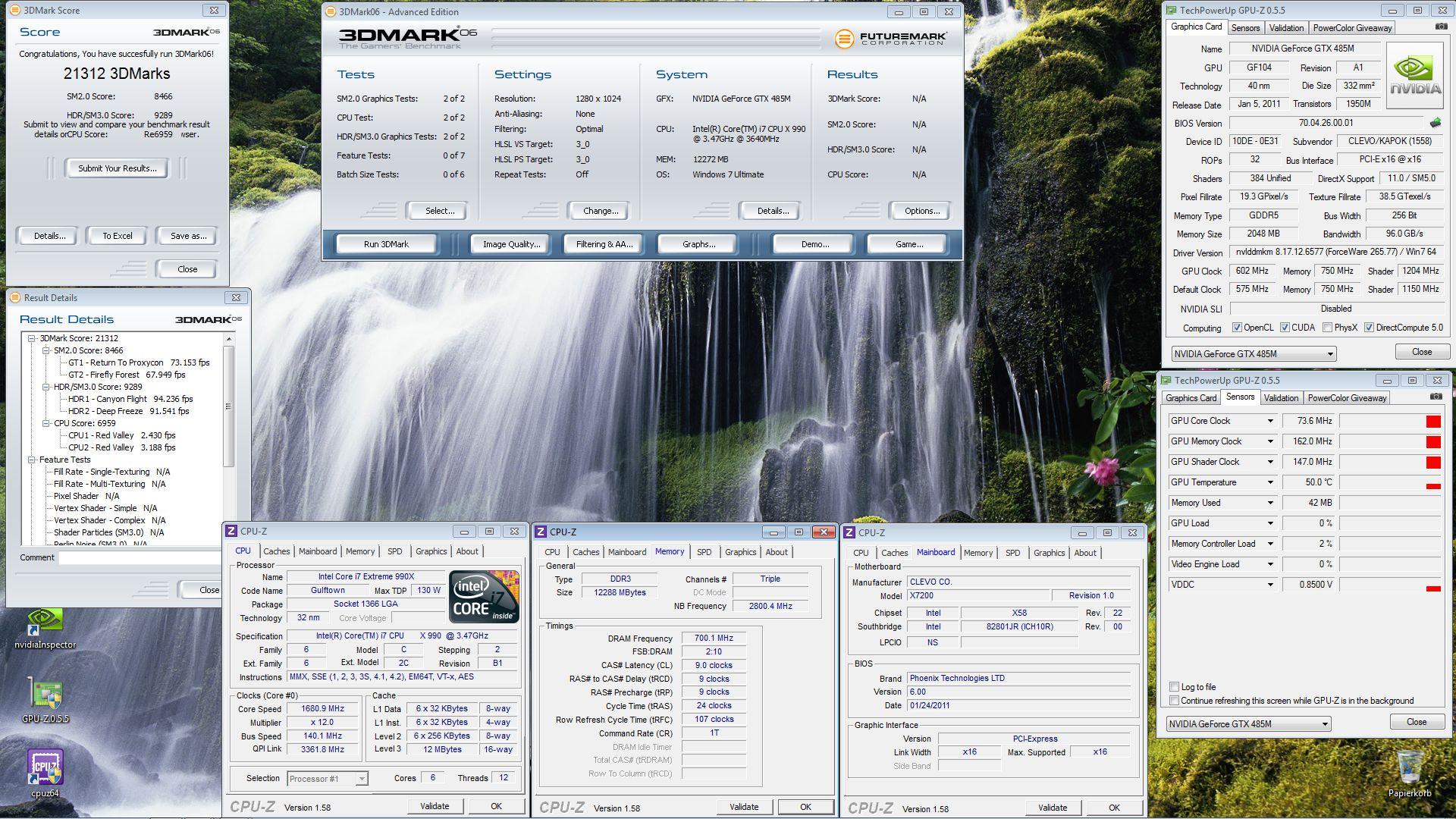
Task: Open GPU Temperature sensor dropdown
Action: [1270, 482]
